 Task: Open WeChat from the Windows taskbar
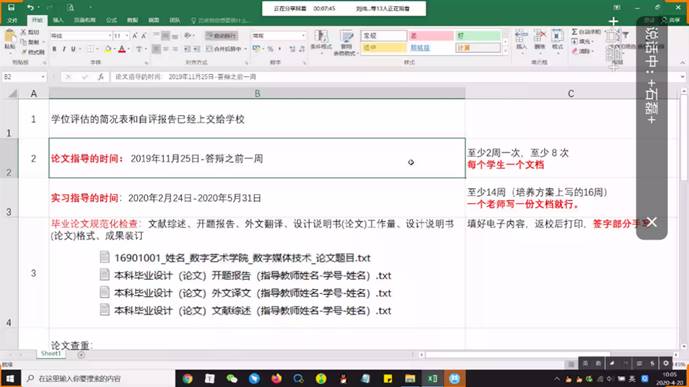232,378
